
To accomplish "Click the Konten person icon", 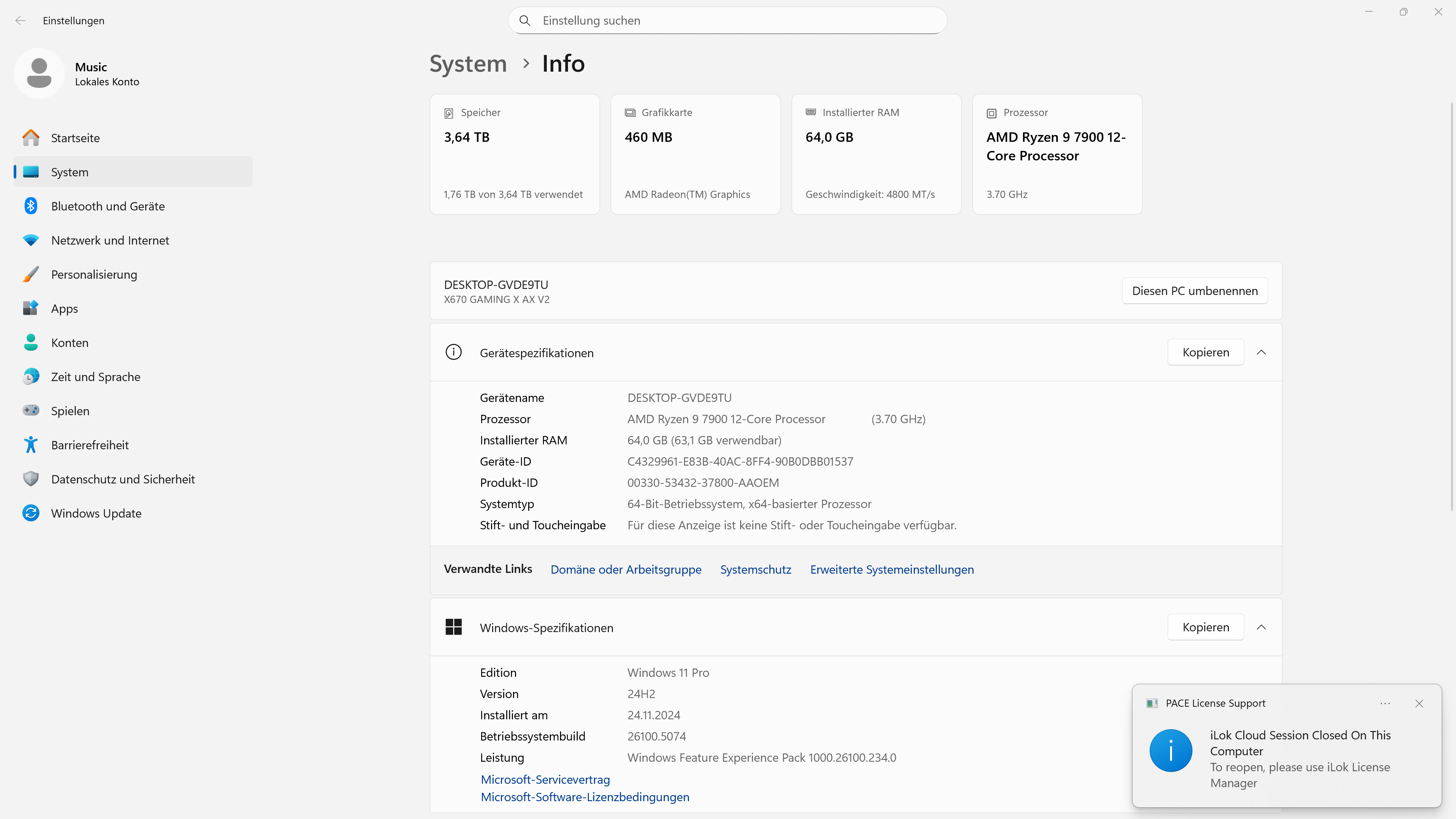I will coord(31,342).
